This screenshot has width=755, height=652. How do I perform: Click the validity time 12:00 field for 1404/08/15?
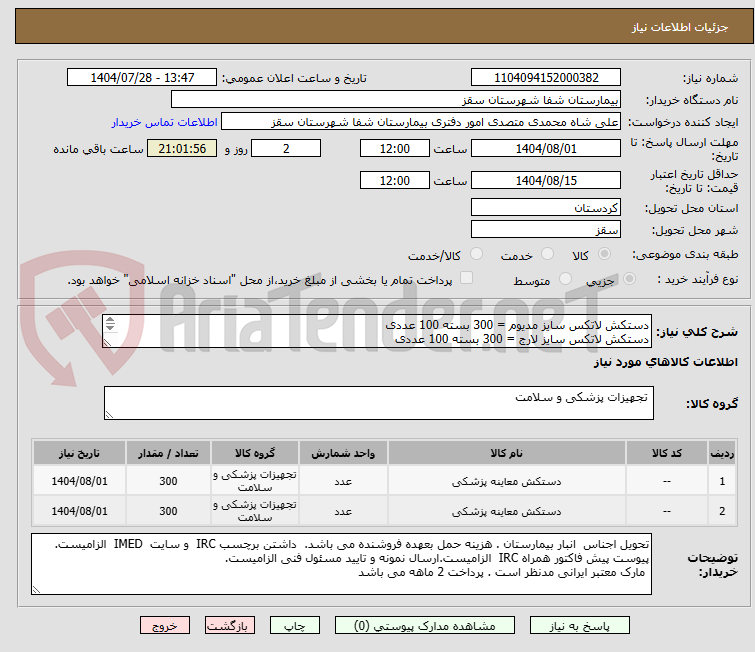click(394, 181)
